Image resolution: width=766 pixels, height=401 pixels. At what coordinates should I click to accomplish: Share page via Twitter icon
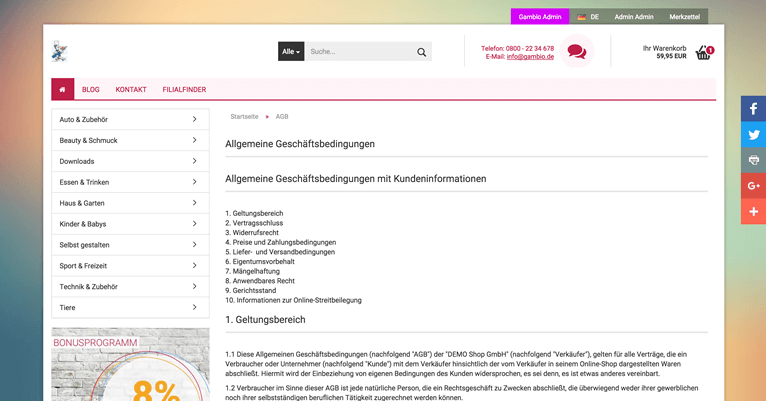coord(753,134)
